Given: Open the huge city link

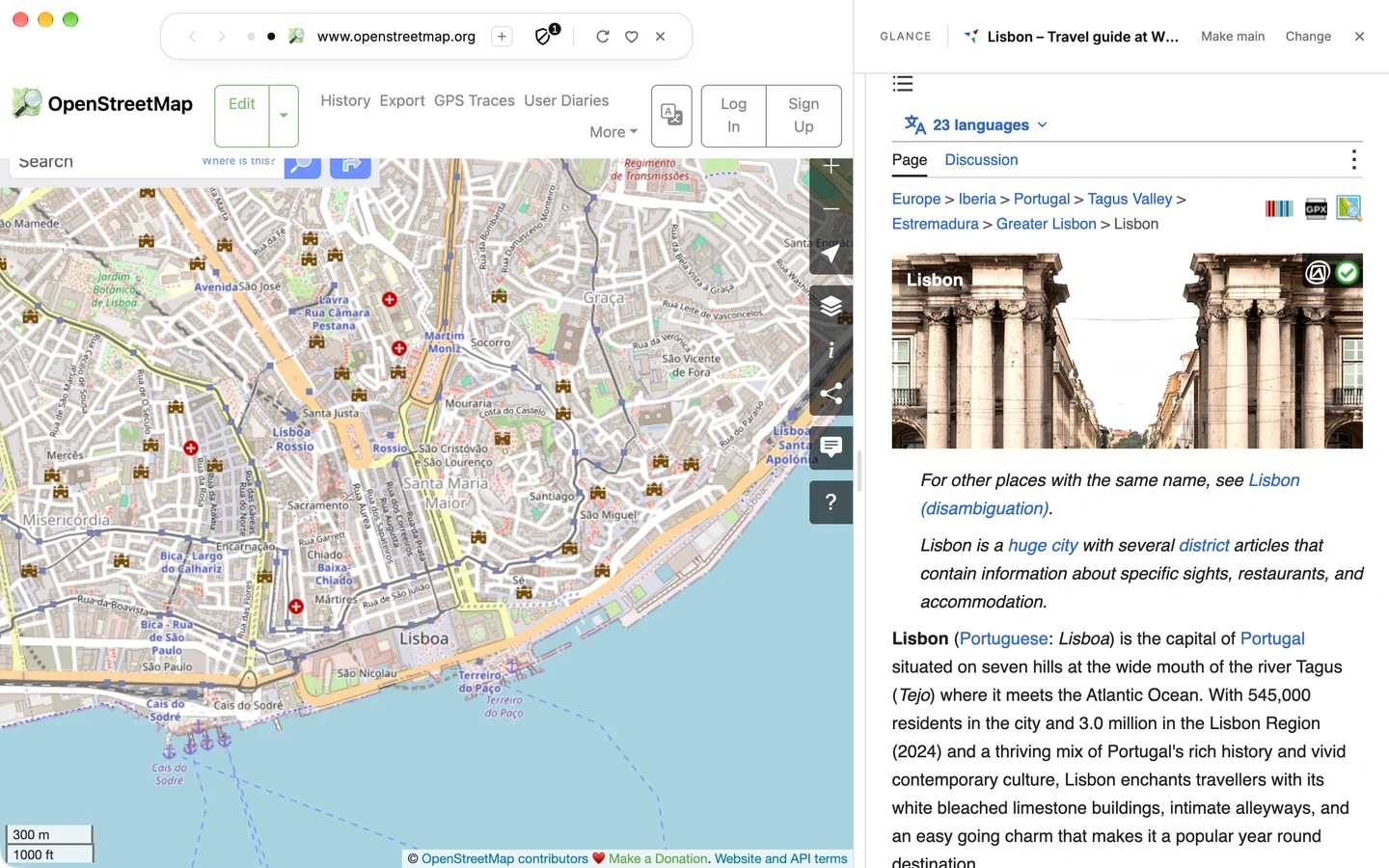Looking at the screenshot, I should 1043,545.
